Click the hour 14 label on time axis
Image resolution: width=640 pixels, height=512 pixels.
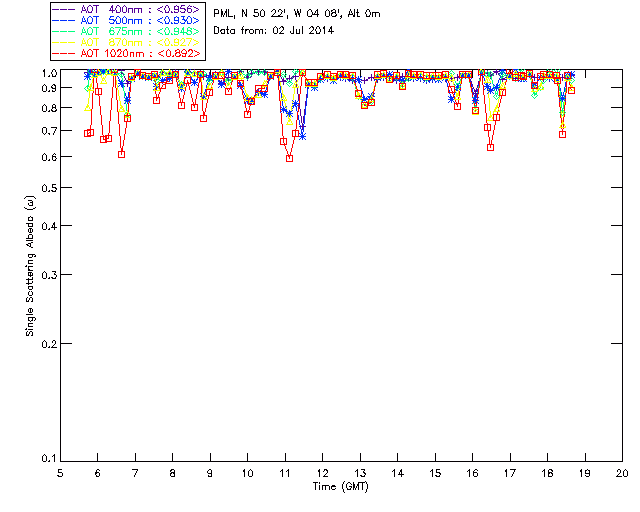[x=398, y=473]
